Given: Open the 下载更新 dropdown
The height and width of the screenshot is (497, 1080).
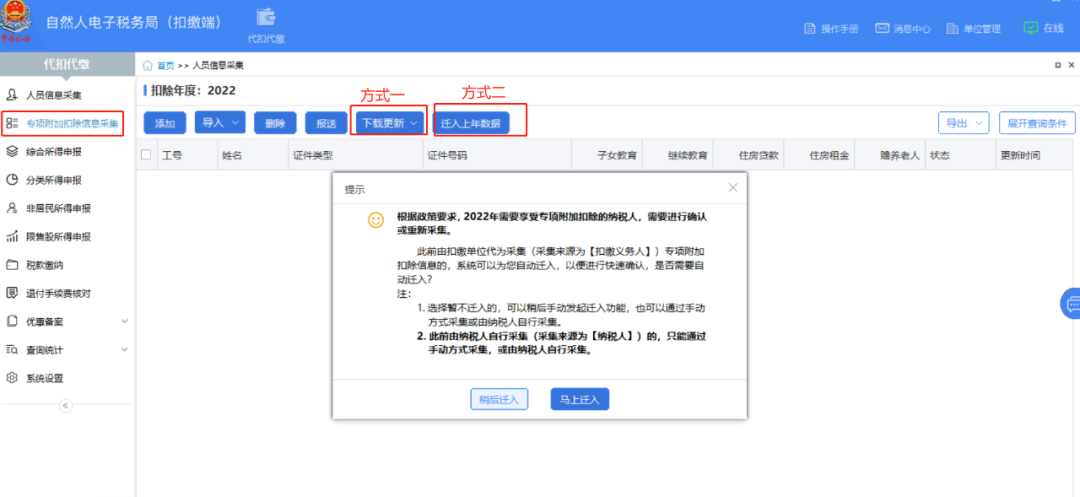Looking at the screenshot, I should [390, 123].
